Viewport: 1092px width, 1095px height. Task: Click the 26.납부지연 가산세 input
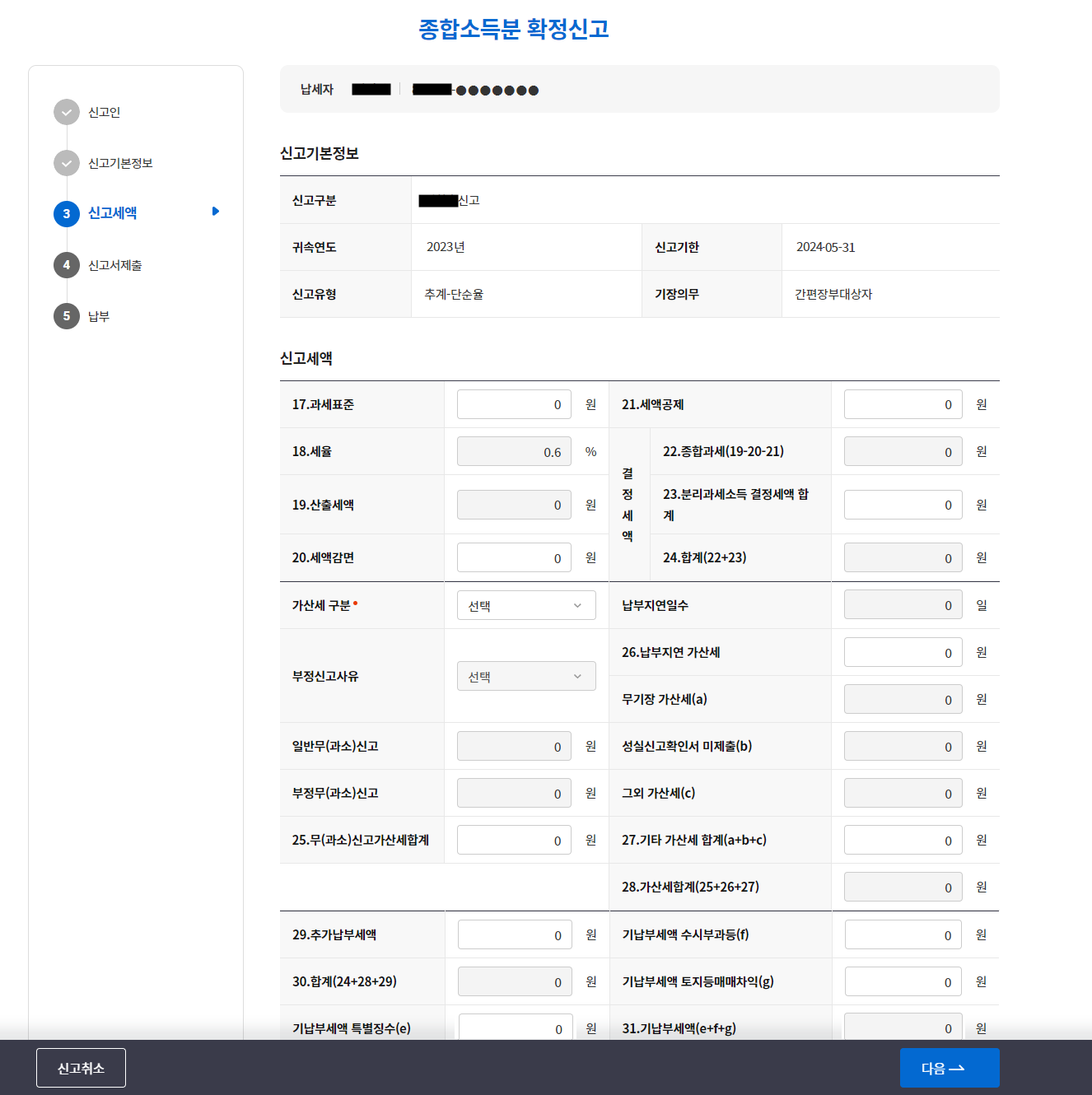(x=903, y=652)
